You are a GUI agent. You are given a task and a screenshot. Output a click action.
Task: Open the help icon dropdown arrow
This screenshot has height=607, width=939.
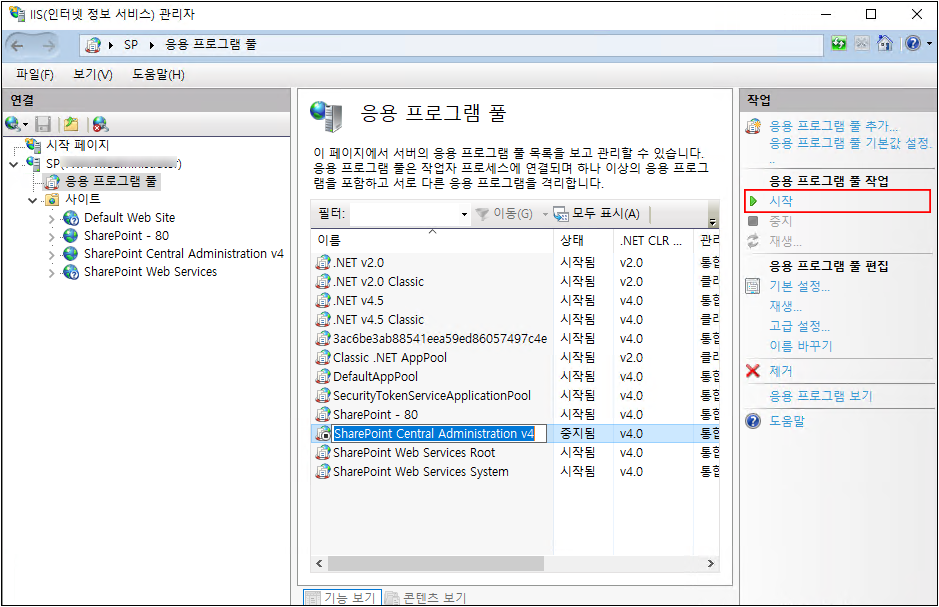coord(929,44)
